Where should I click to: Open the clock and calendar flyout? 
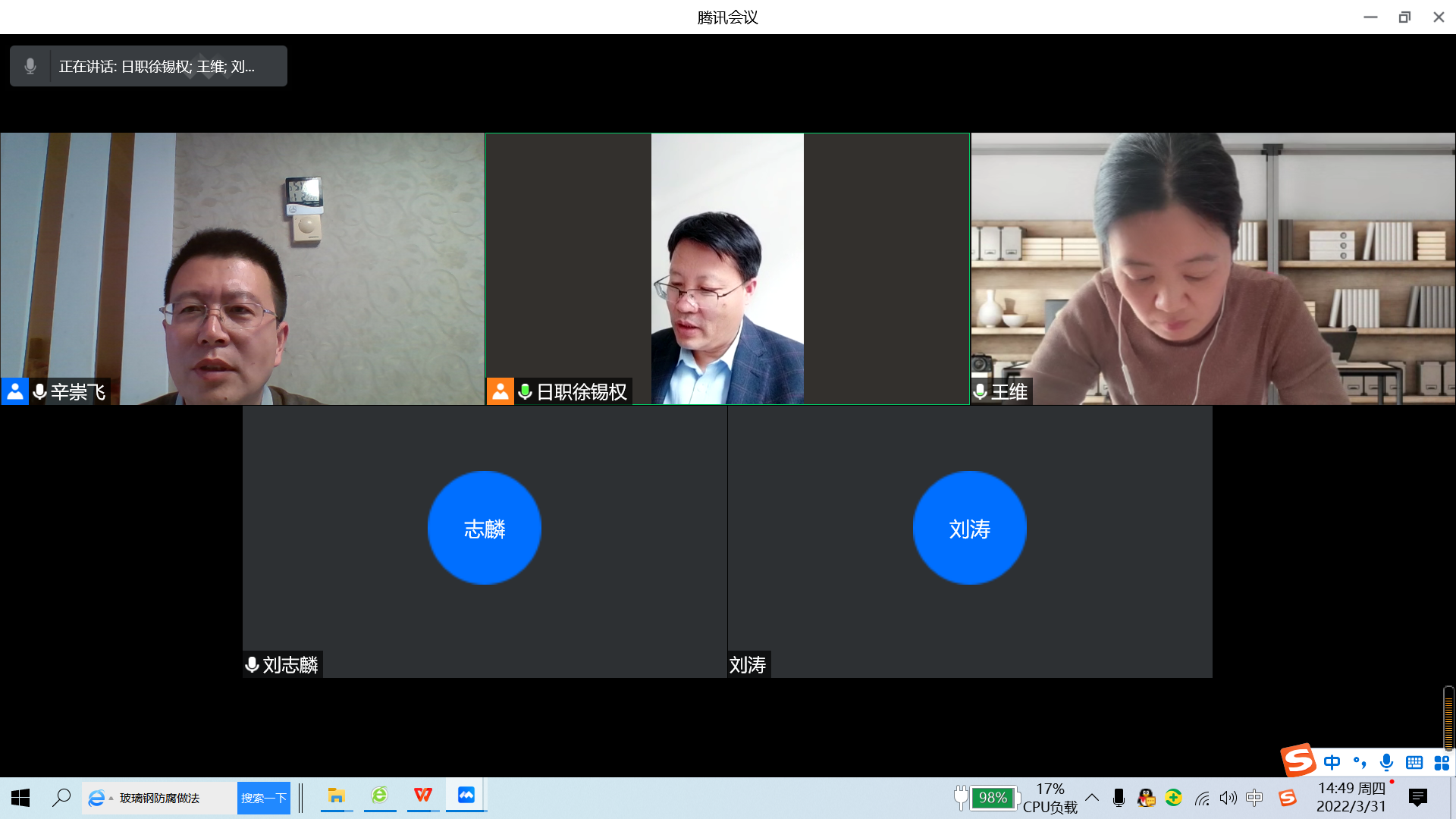point(1351,798)
